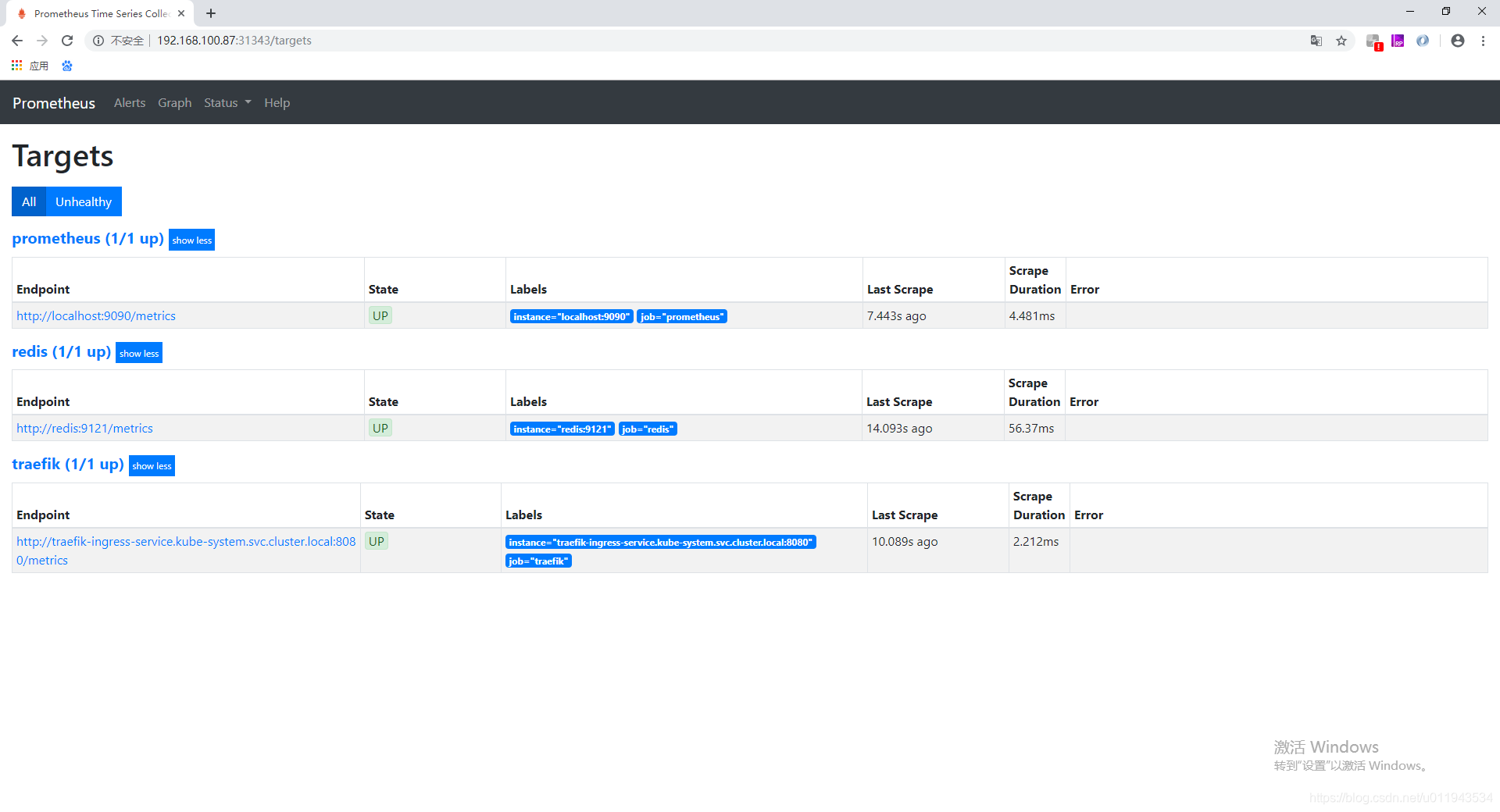The image size is (1500, 812).
Task: Open the Graph page
Action: [175, 103]
